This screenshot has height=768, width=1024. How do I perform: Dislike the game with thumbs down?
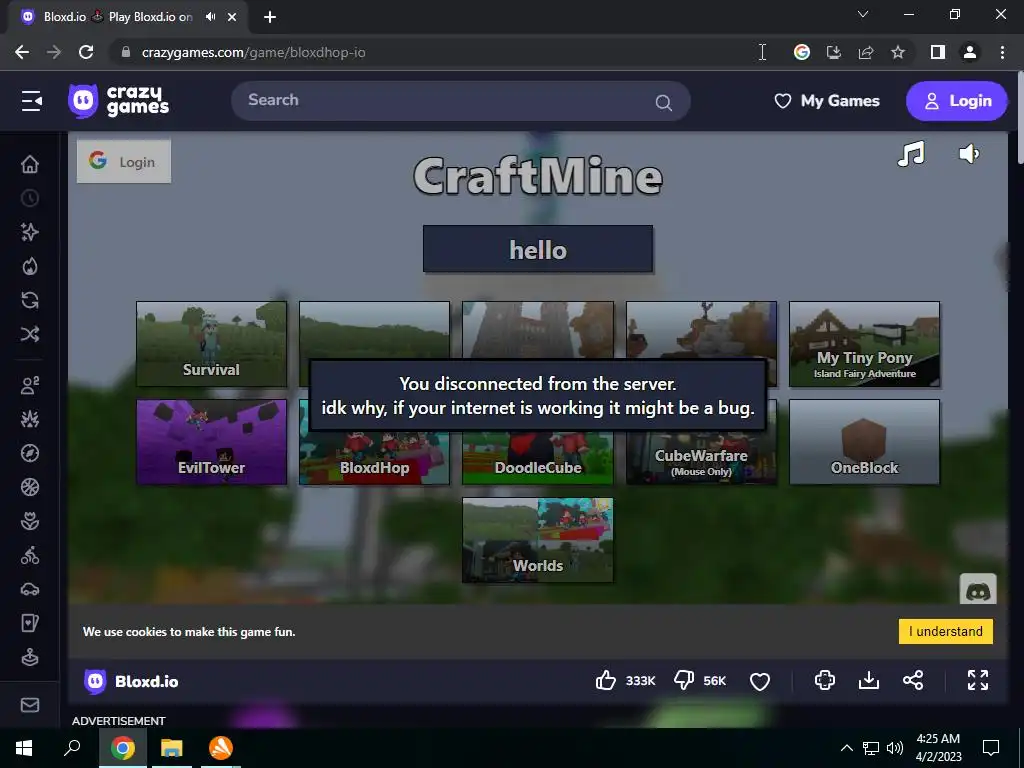click(683, 680)
